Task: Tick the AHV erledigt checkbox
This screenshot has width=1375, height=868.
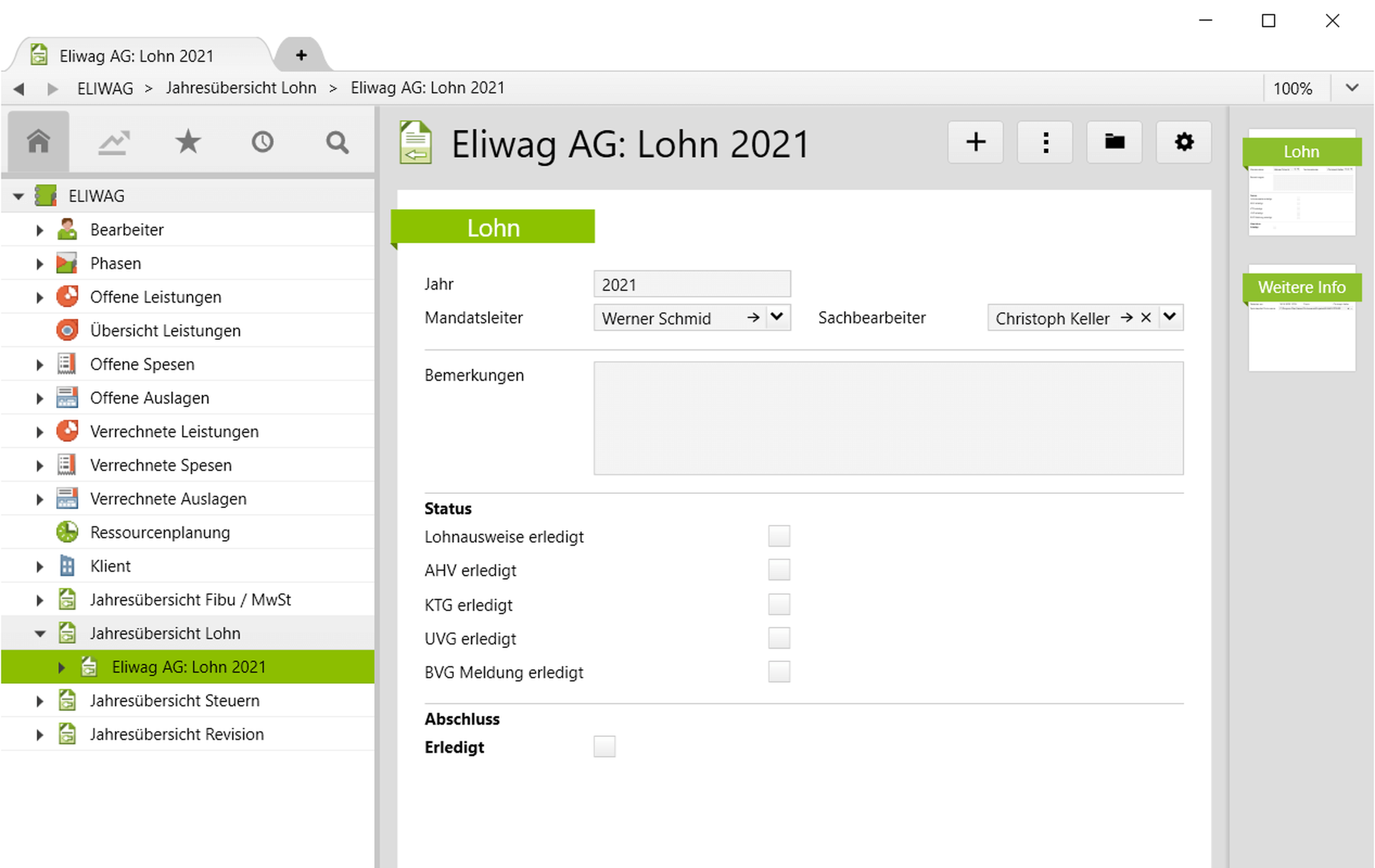Action: pos(779,570)
